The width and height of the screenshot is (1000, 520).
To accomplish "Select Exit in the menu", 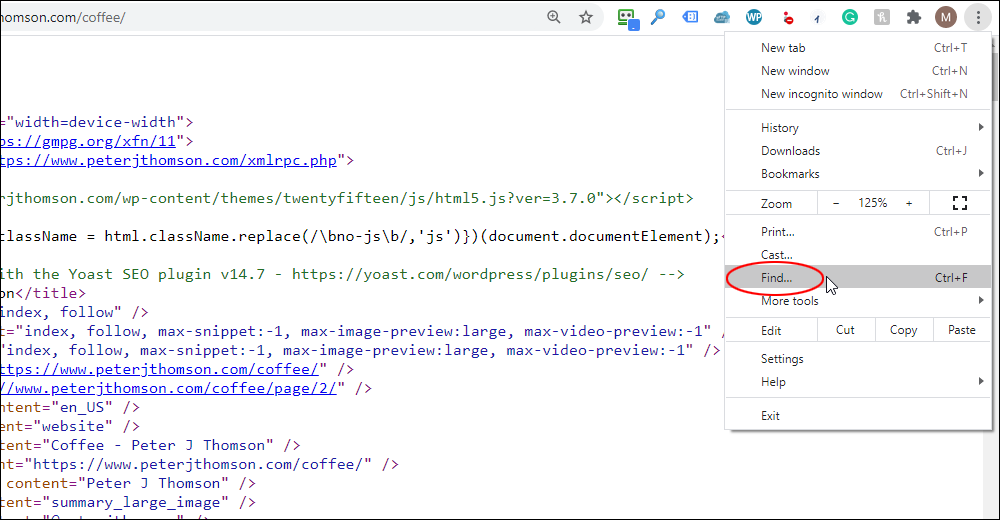I will [x=858, y=415].
